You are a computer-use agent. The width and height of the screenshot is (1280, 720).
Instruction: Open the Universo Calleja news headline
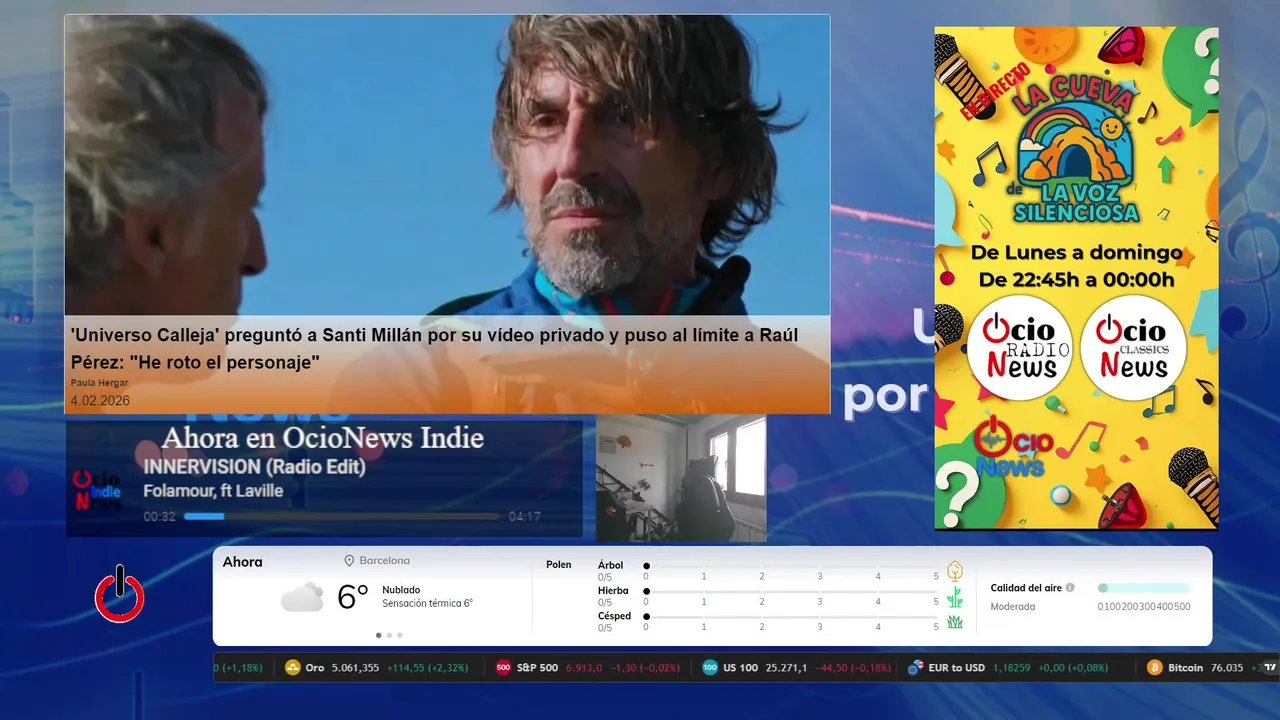434,348
